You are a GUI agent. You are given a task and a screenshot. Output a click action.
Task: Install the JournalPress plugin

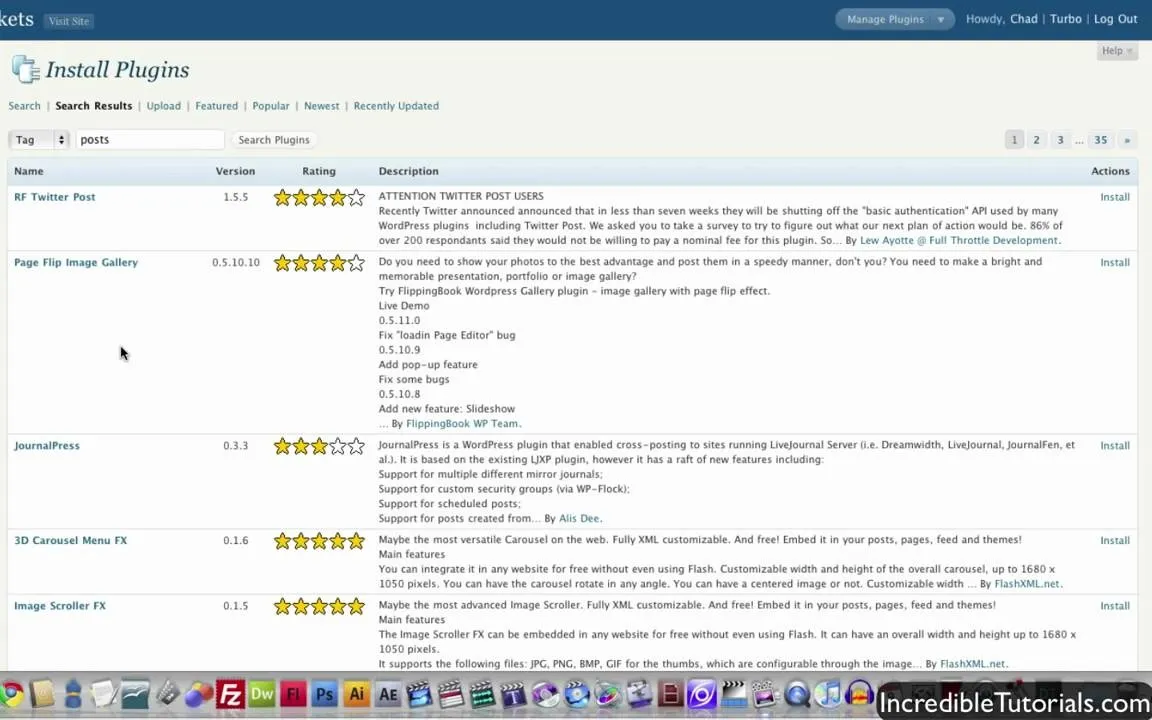(x=1115, y=446)
